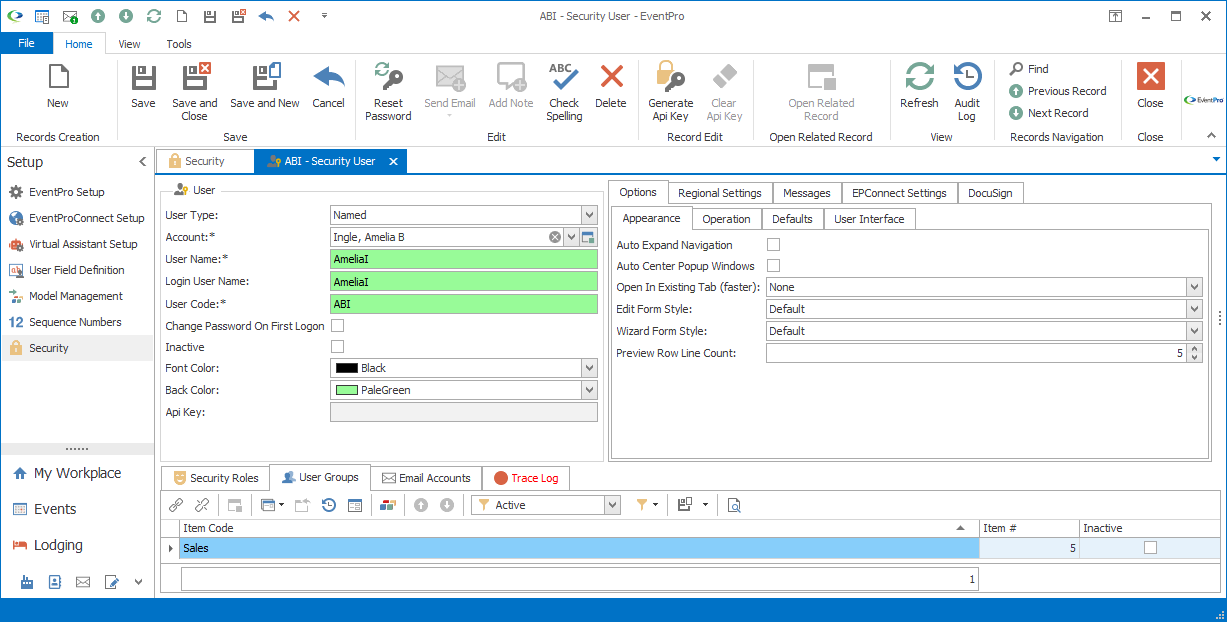
Task: Switch to the View ribbon tab
Action: [x=129, y=44]
